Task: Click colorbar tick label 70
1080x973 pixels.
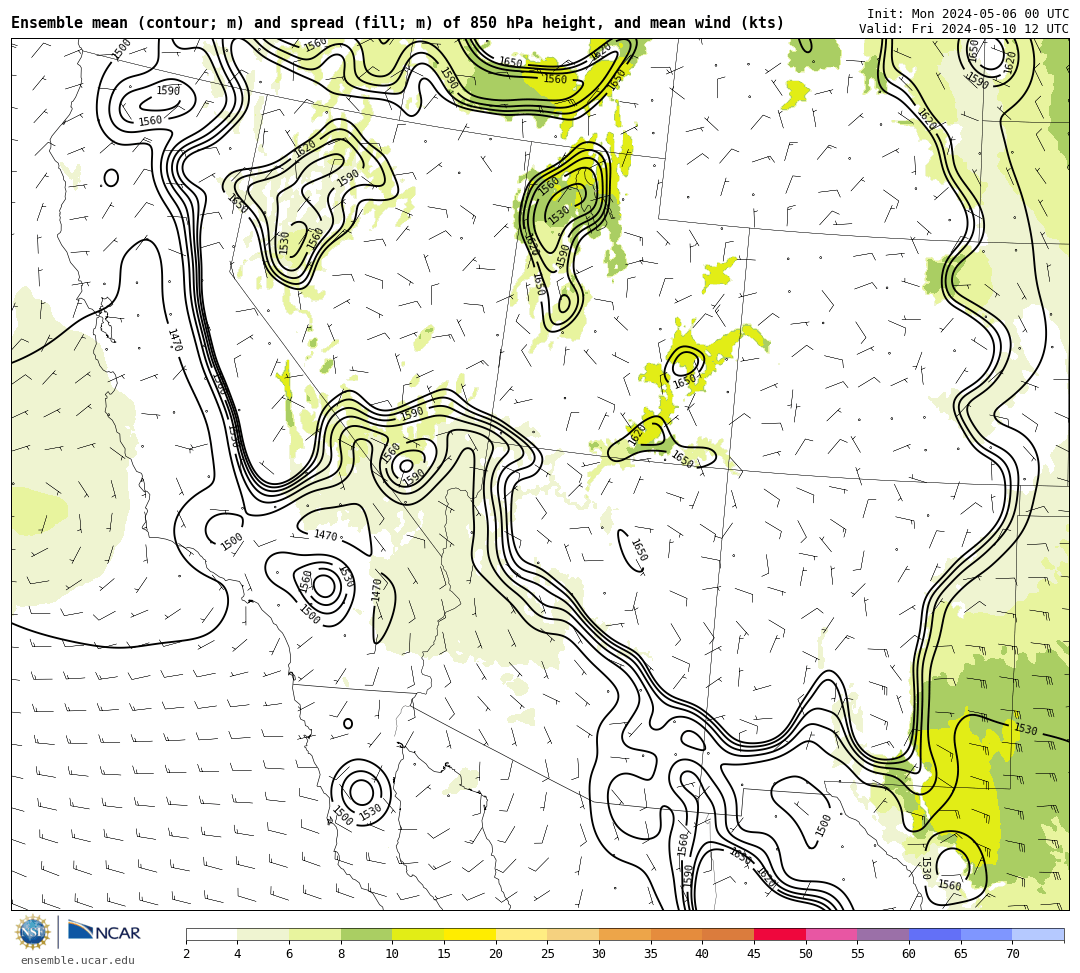Action: (x=1012, y=954)
